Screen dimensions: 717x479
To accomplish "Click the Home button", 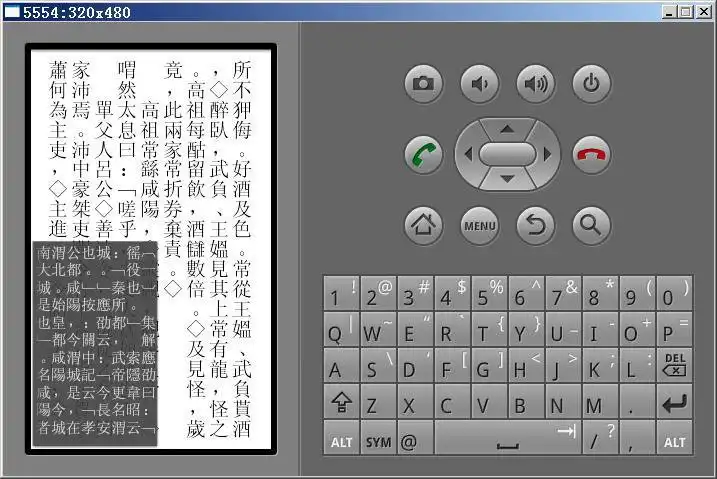I will tap(423, 225).
